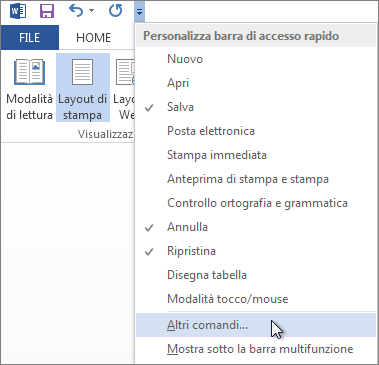Screen dimensions: 379x365
Task: Choose the Layout Web view button
Action: pyautogui.click(x=124, y=89)
